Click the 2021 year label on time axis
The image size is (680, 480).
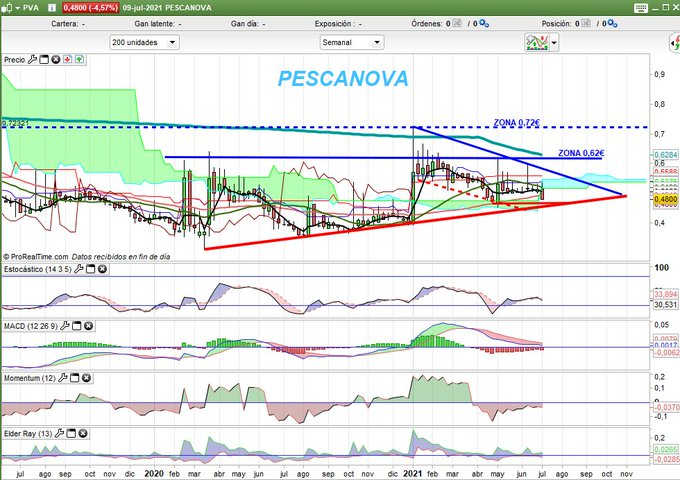click(412, 473)
